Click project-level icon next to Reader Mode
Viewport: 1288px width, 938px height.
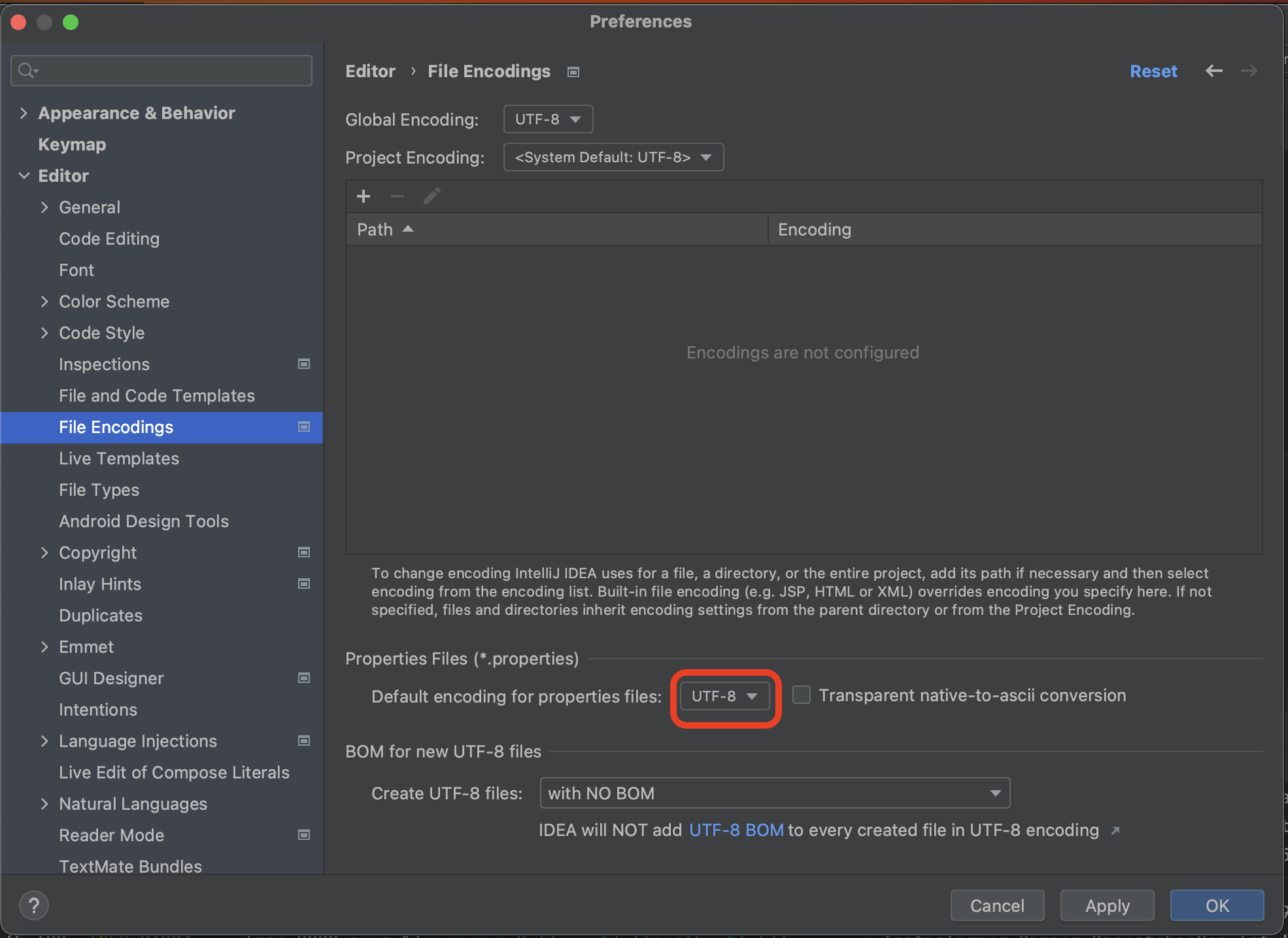tap(304, 835)
